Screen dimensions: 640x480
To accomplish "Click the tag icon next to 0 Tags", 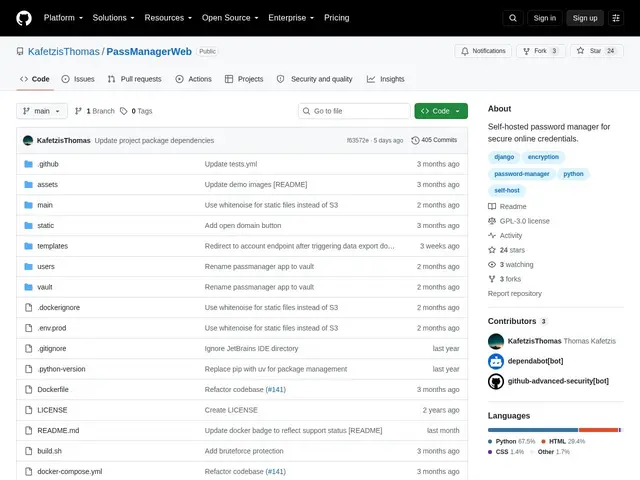I will 124,111.
